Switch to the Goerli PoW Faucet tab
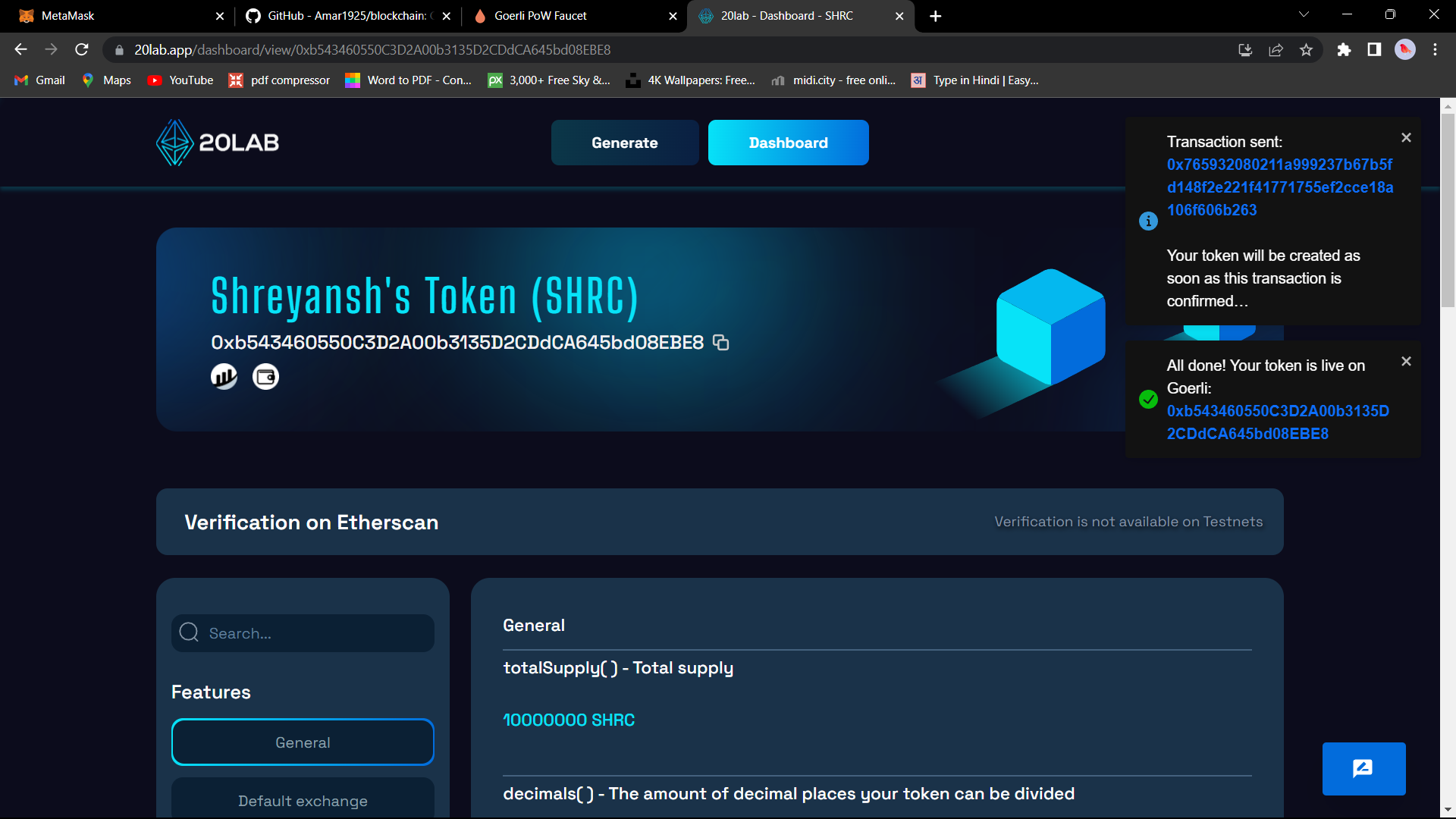 [x=540, y=15]
